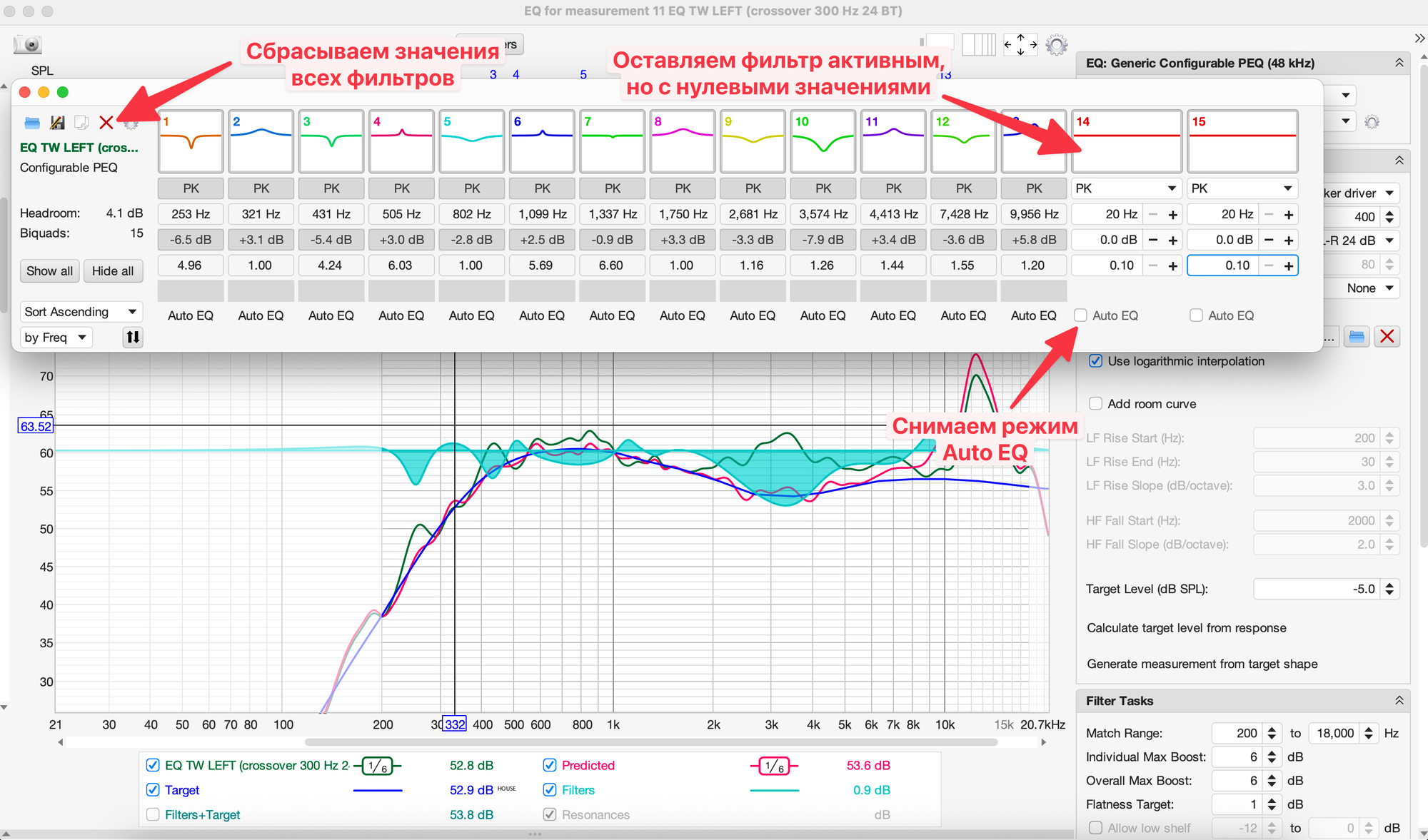Viewport: 1428px width, 840px height.
Task: Click the red X delete icon in the right panel
Action: coord(1387,336)
